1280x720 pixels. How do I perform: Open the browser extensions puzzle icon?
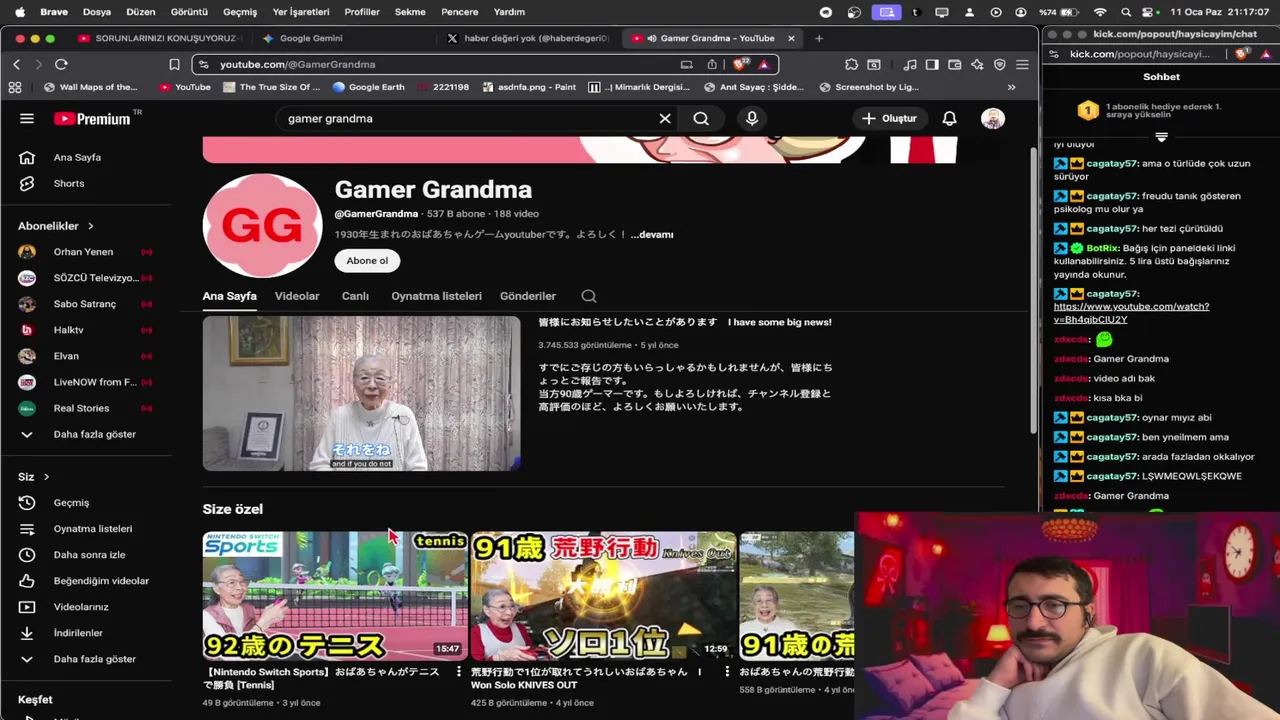pyautogui.click(x=851, y=64)
